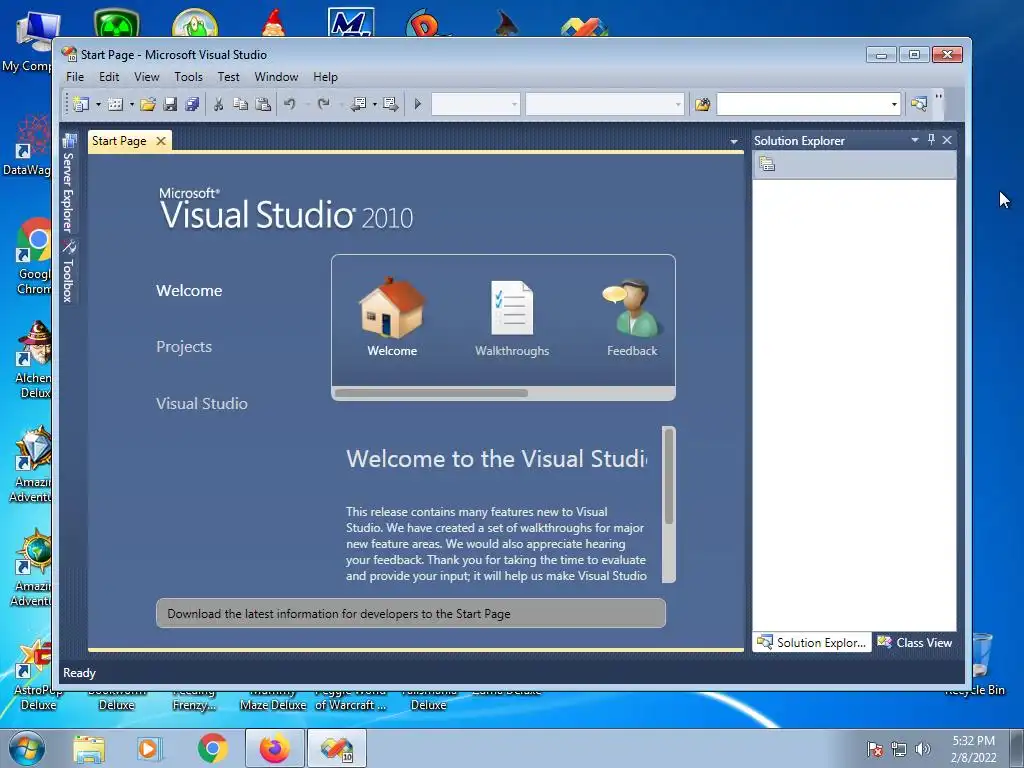Click the Properties icon in Solution Explorer panel

(x=767, y=164)
